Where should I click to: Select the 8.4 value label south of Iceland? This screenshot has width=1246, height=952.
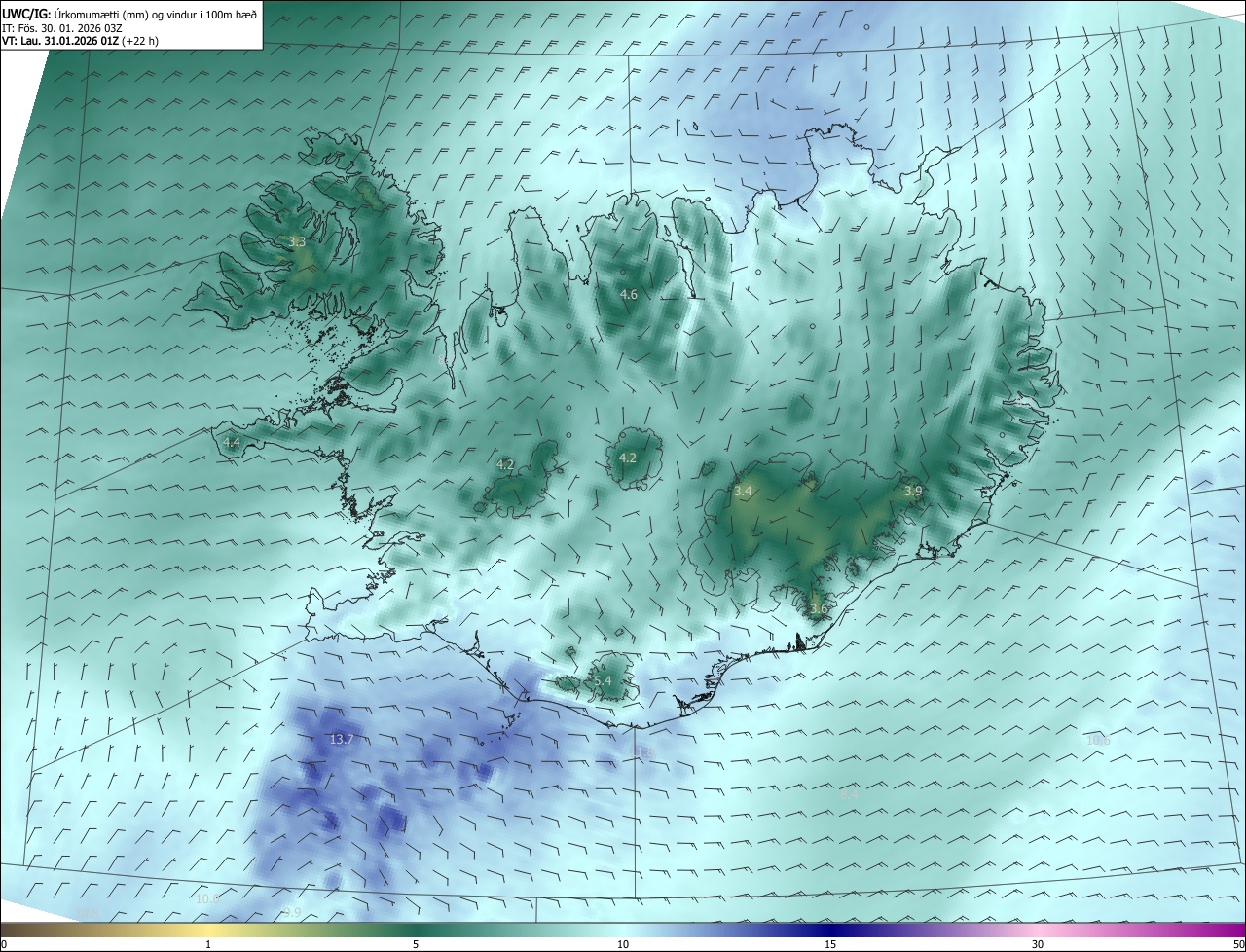point(848,795)
